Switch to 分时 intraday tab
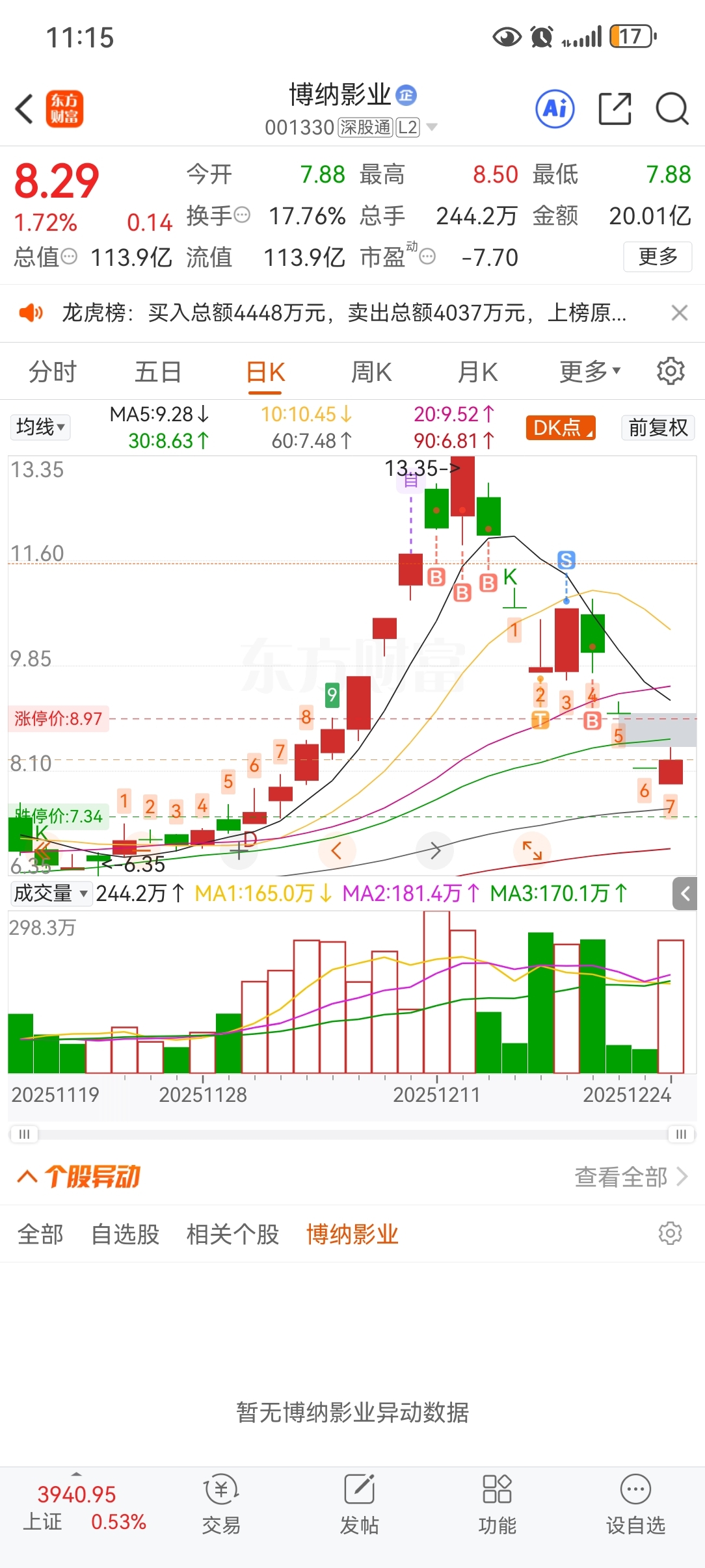 [53, 372]
